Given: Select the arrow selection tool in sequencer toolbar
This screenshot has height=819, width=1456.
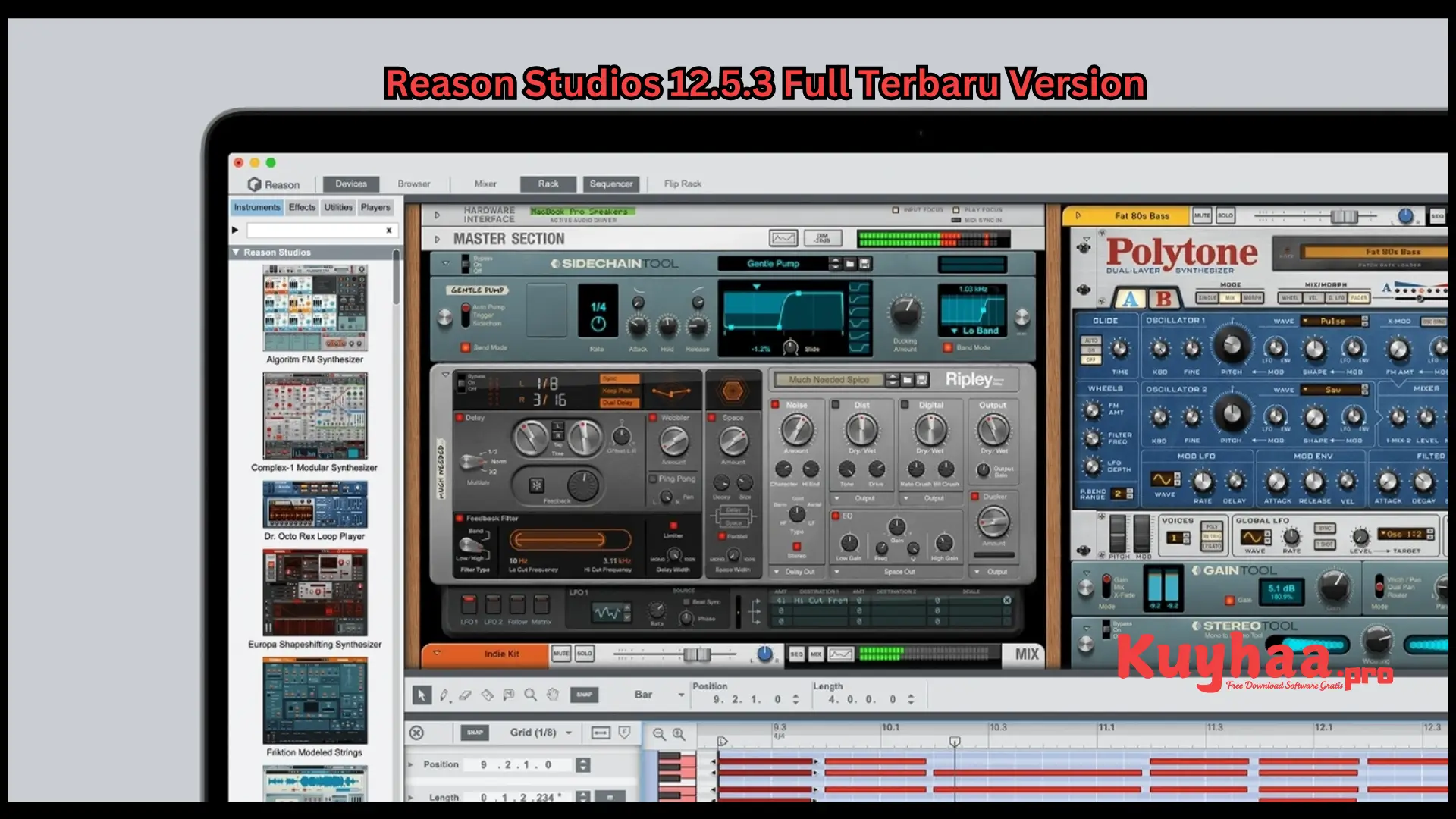Looking at the screenshot, I should click(x=422, y=695).
